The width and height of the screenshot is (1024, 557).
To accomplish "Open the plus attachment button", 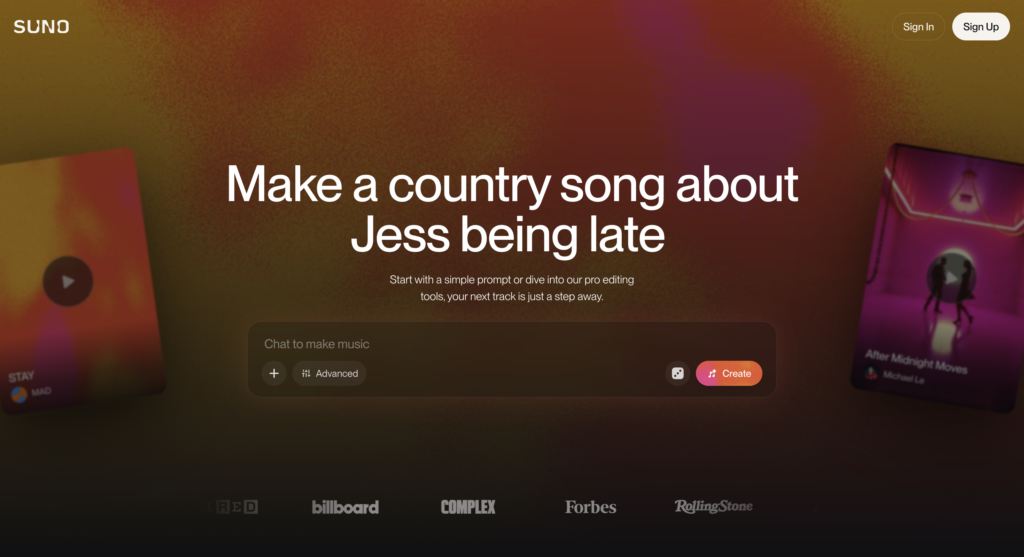I will (x=274, y=374).
